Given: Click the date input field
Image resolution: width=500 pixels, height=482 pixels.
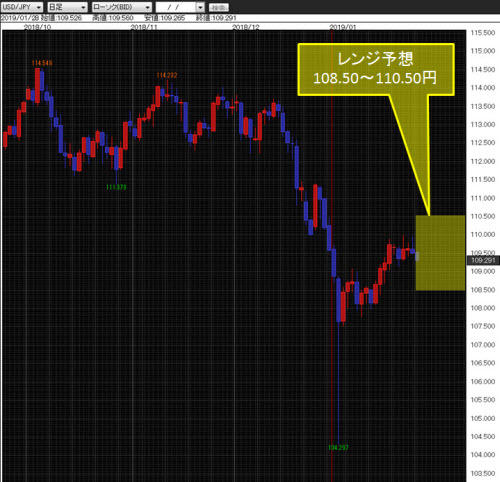Looking at the screenshot, I should 176,7.
